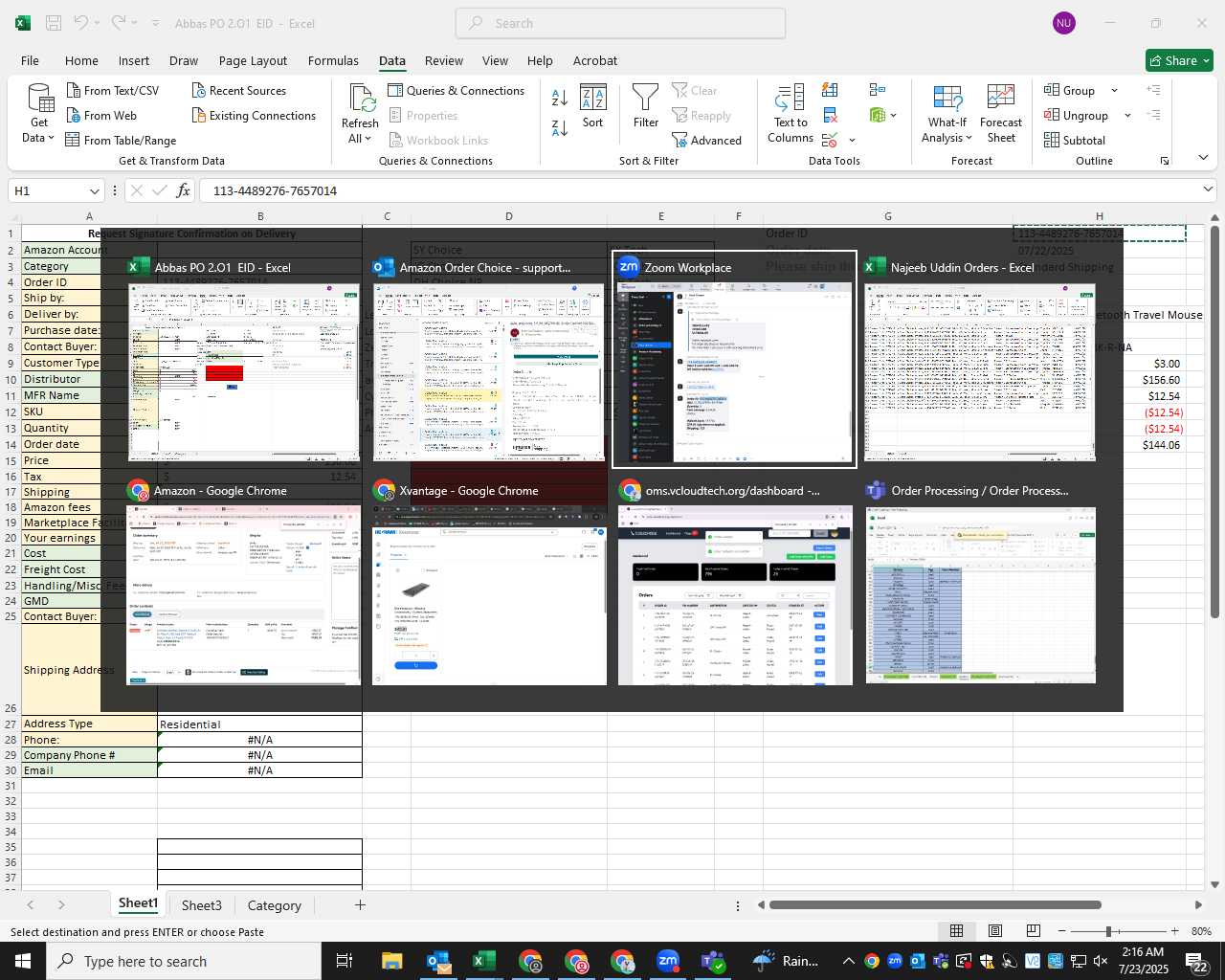Select the Category worksheet tab
The image size is (1225, 980).
click(275, 905)
